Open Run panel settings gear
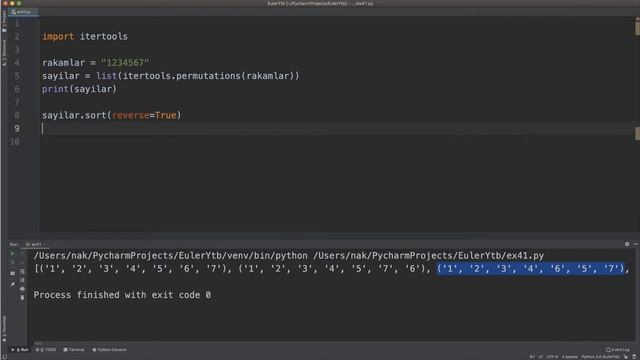 pyautogui.click(x=627, y=244)
